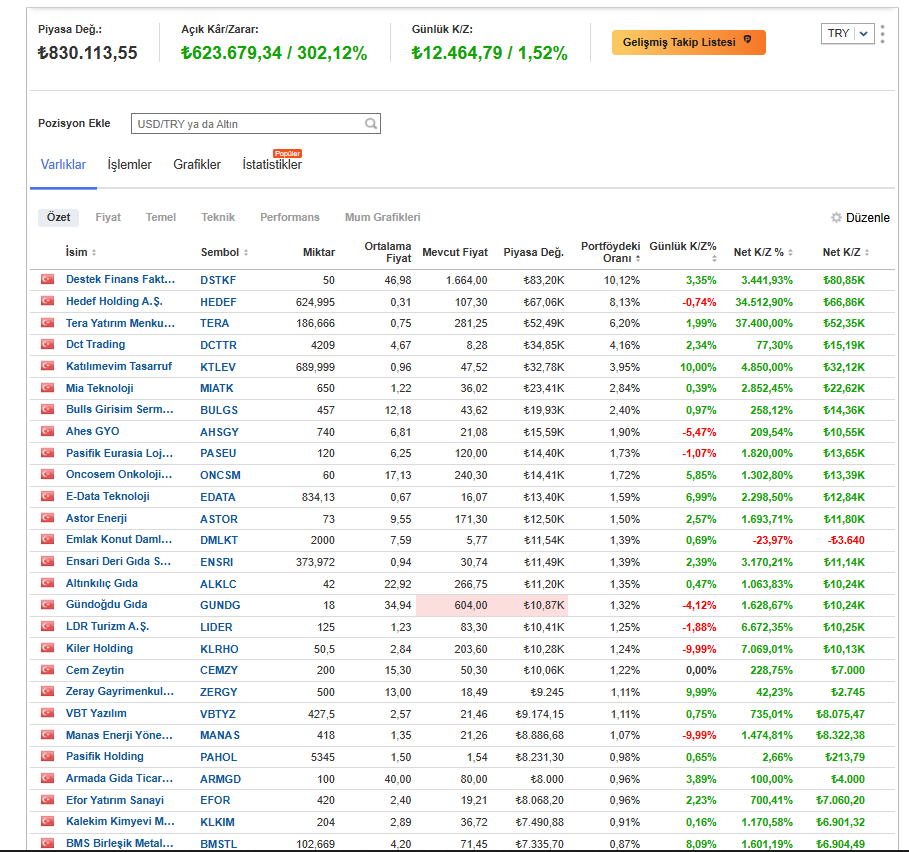909x852 pixels.
Task: Sort by Günlük K/Z% column
Action: pyautogui.click(x=714, y=258)
